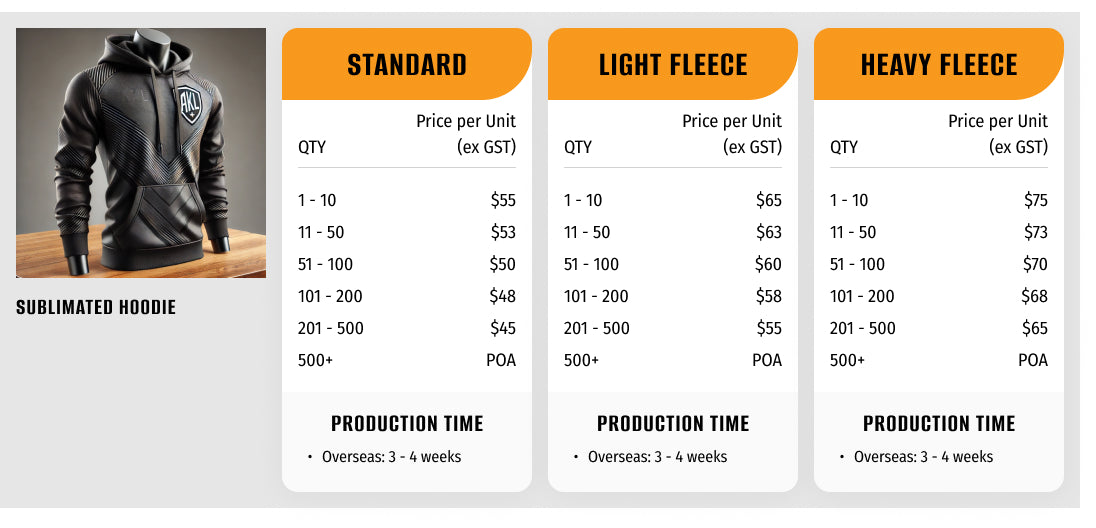This screenshot has height=528, width=1096.
Task: Click the $63 price in Light Fleece
Action: (x=769, y=232)
